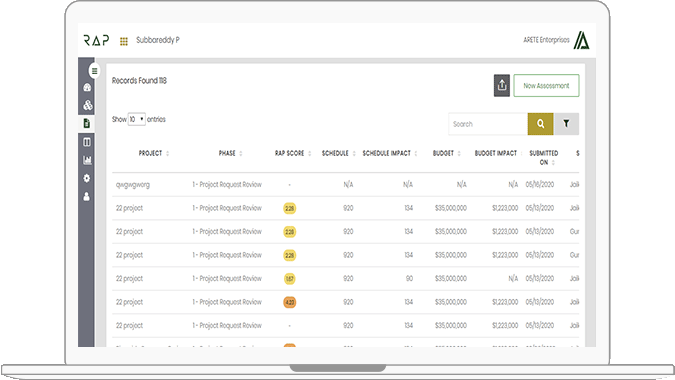The image size is (675, 380).
Task: Sort by the PHASE column
Action: tap(230, 153)
